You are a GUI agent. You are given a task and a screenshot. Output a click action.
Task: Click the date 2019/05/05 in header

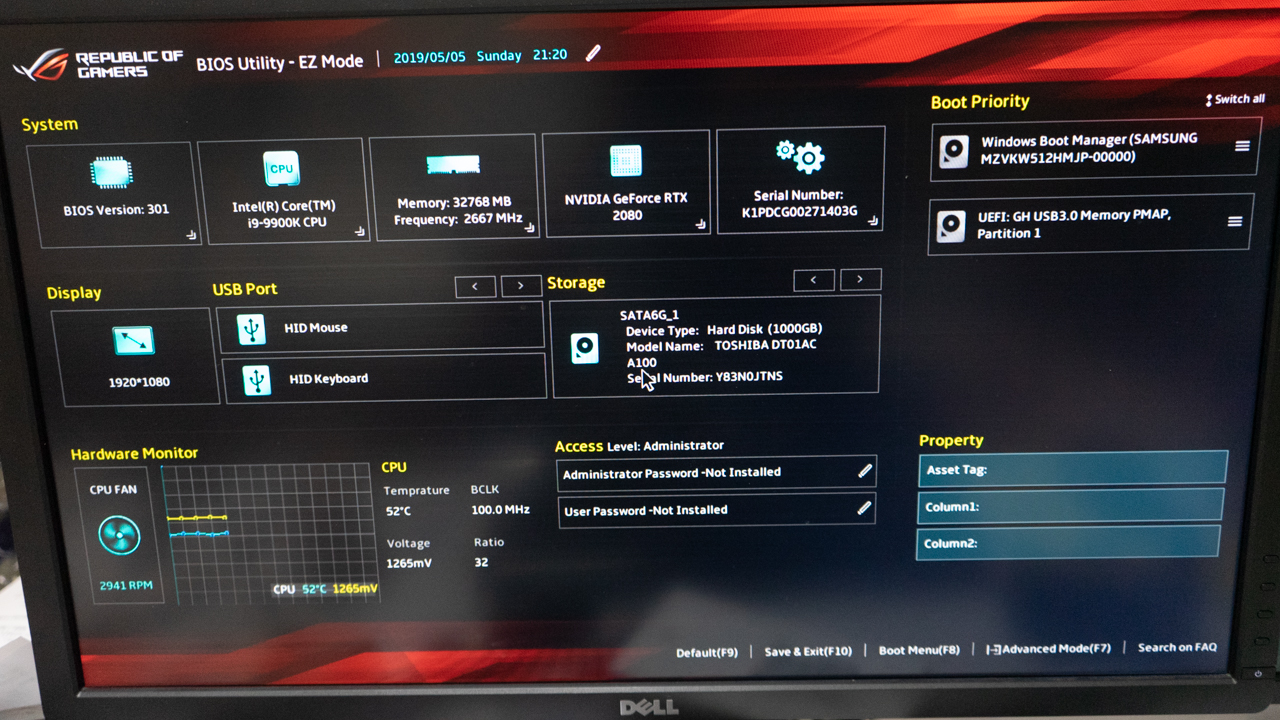[430, 57]
